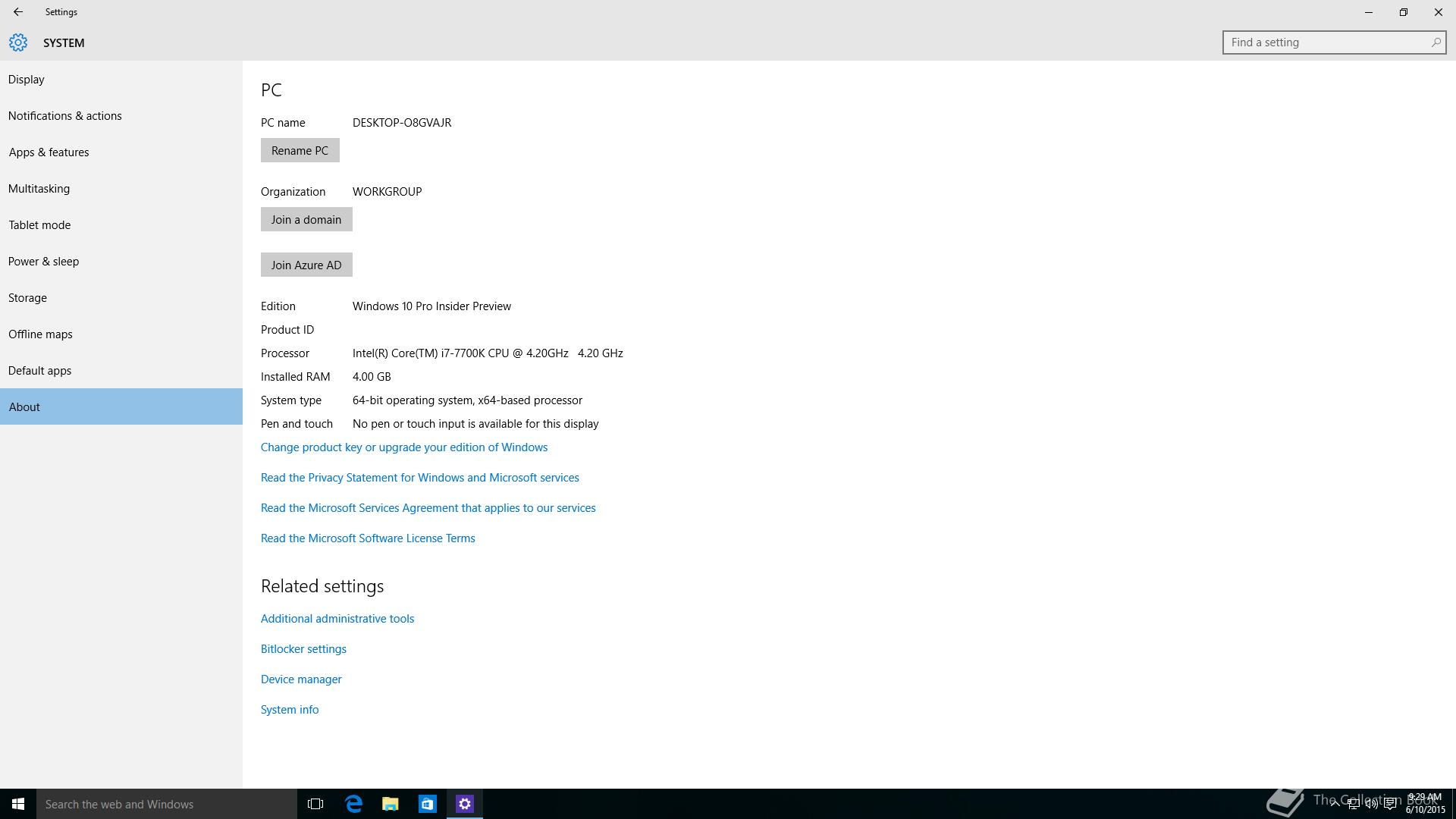
Task: Open the Start menu
Action: click(18, 804)
